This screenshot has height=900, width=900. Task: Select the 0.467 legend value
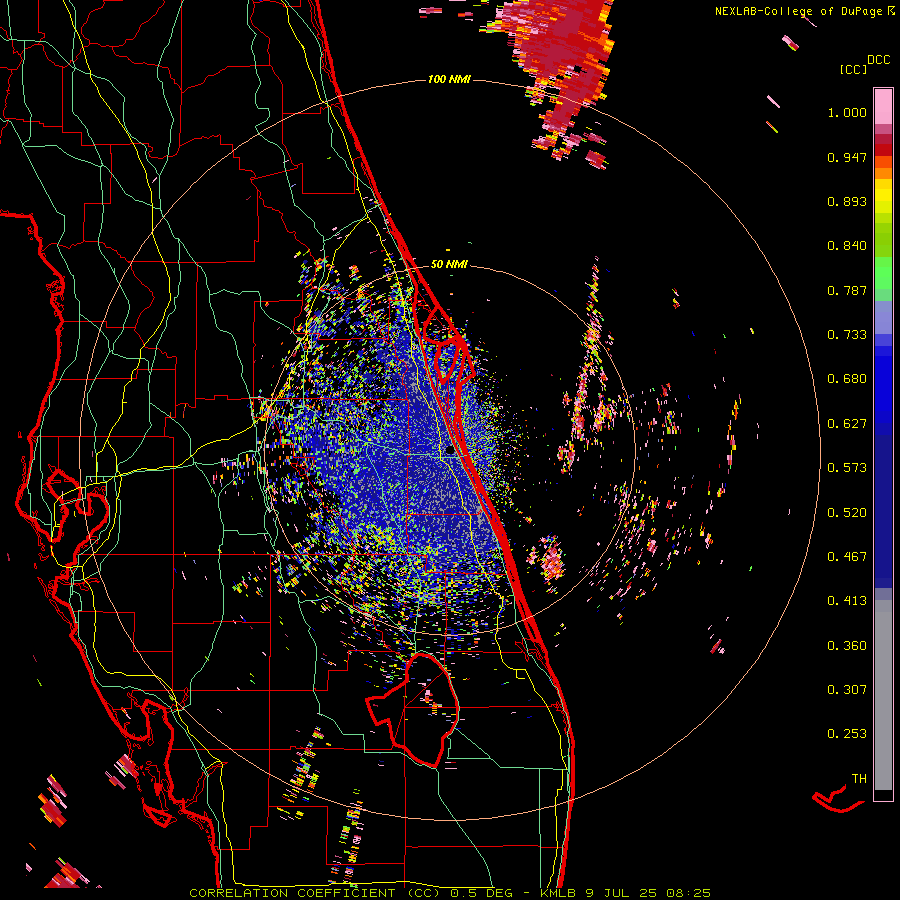point(847,557)
